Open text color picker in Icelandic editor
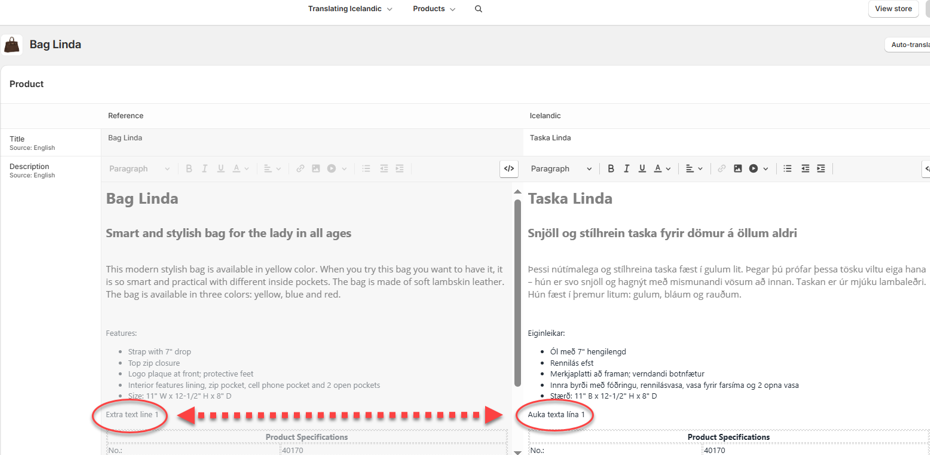The image size is (930, 455). [x=662, y=169]
